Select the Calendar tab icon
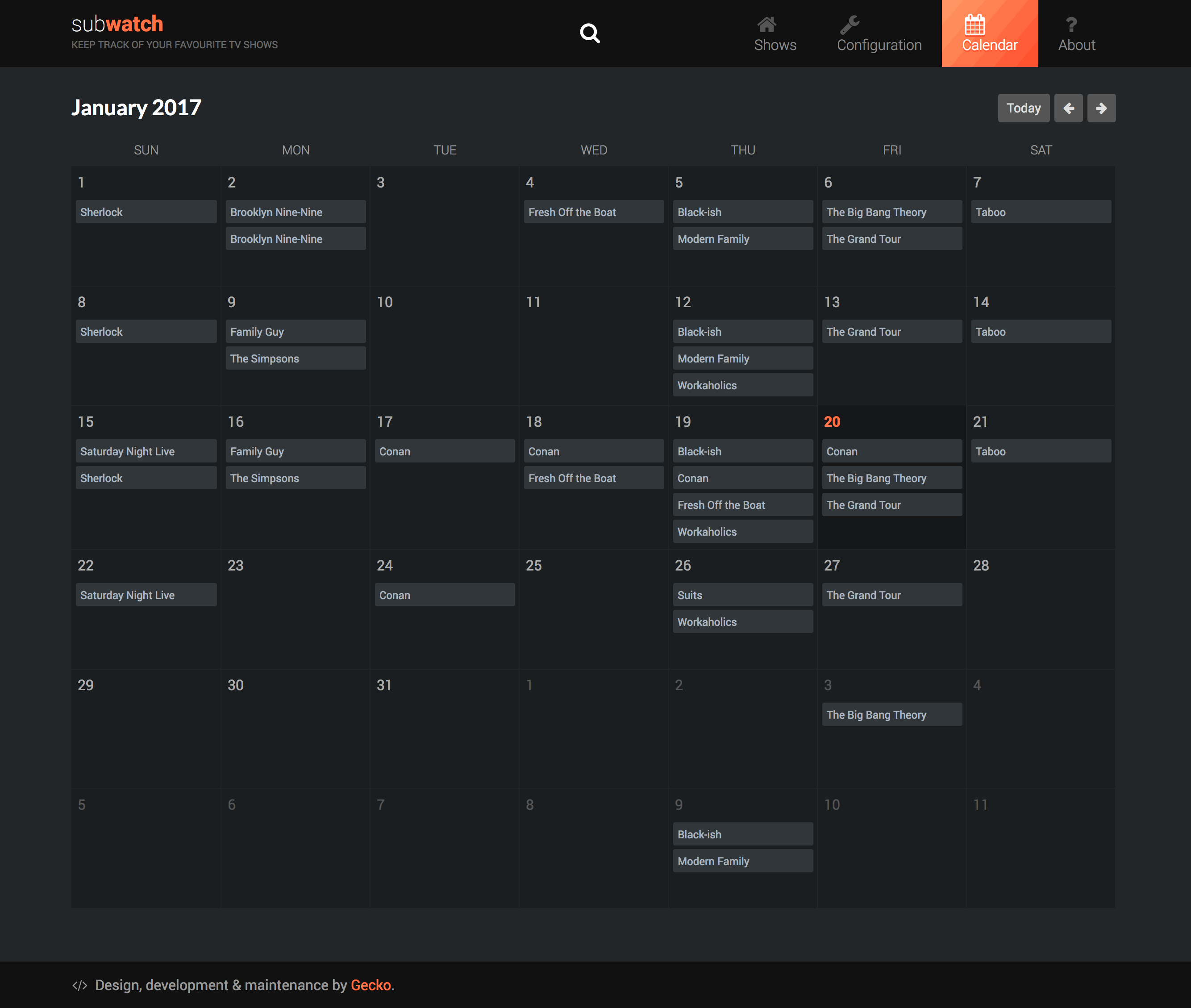This screenshot has height=1008, width=1191. click(974, 25)
